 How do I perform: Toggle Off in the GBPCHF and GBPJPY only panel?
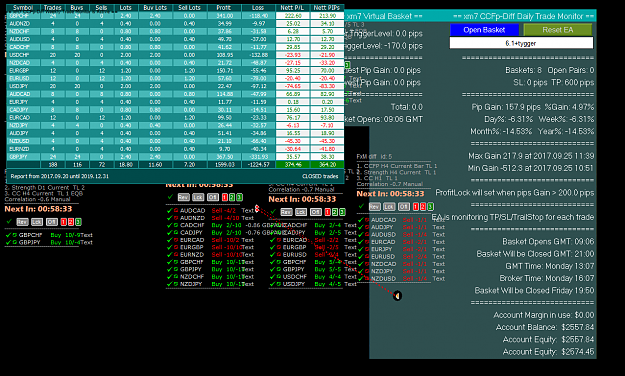[52, 222]
